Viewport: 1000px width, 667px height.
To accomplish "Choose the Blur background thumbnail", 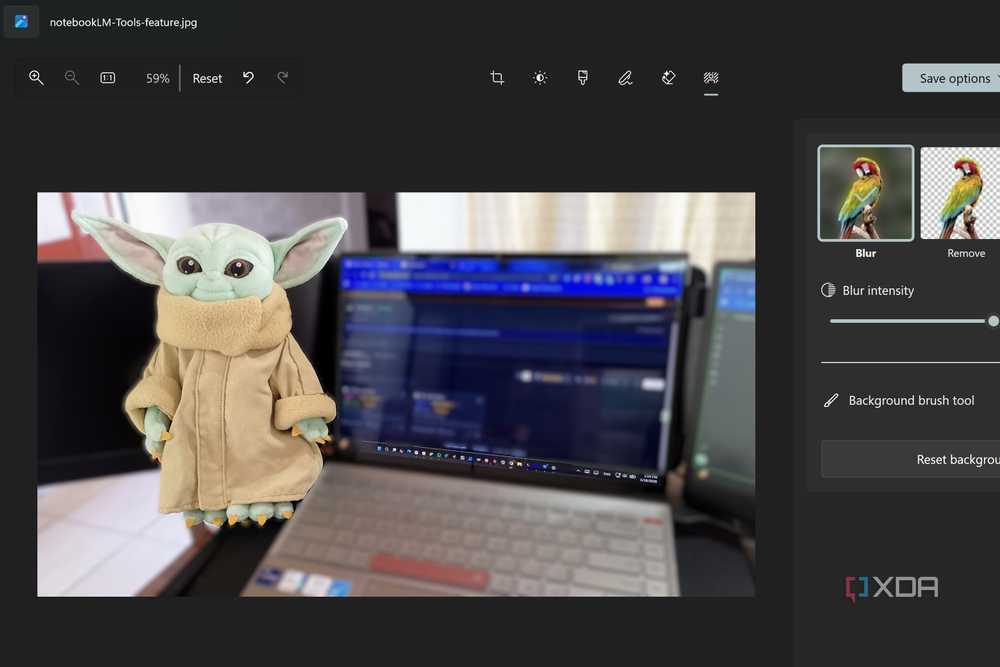I will point(865,193).
